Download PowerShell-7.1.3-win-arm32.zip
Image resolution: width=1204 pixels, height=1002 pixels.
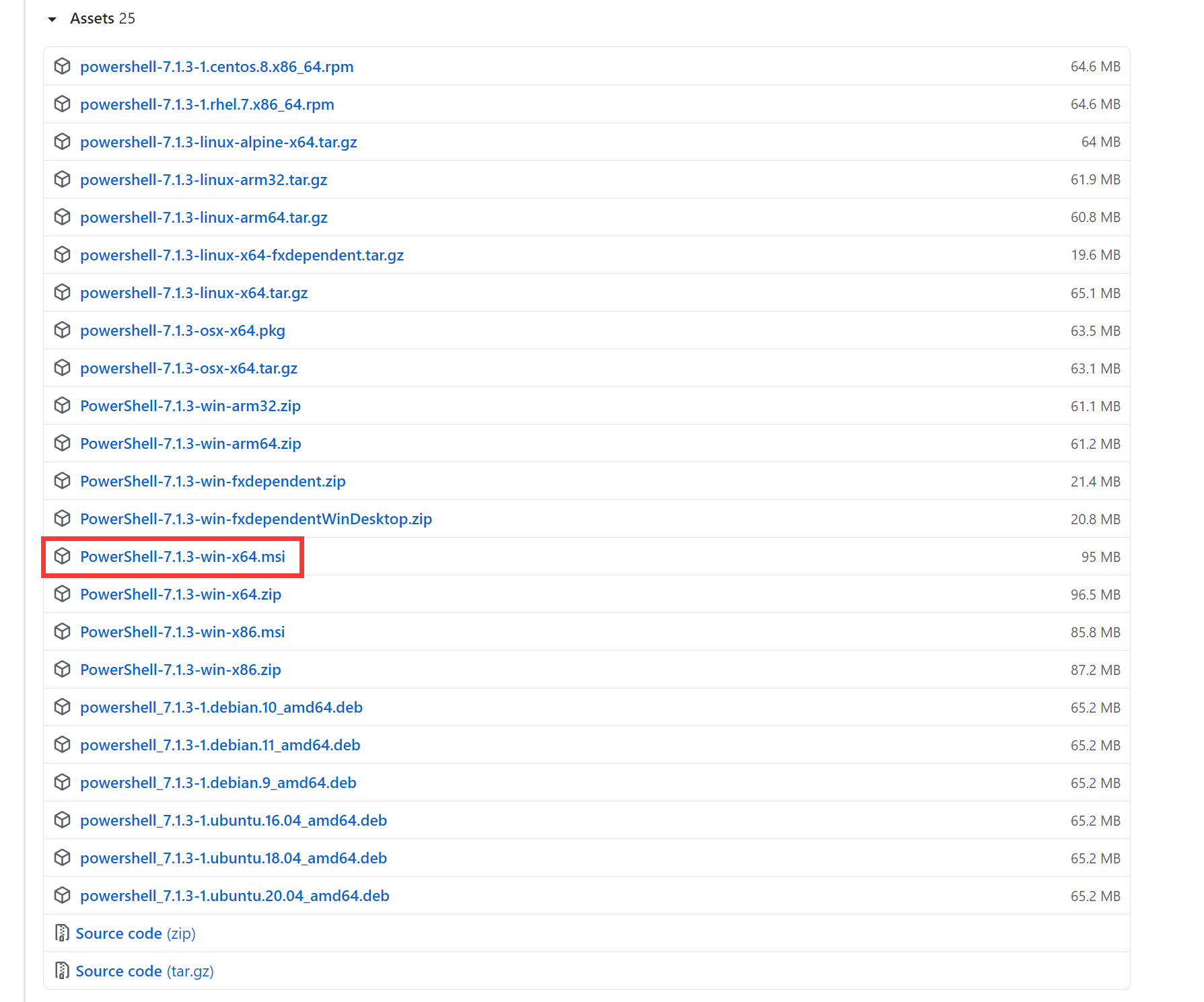pos(190,406)
